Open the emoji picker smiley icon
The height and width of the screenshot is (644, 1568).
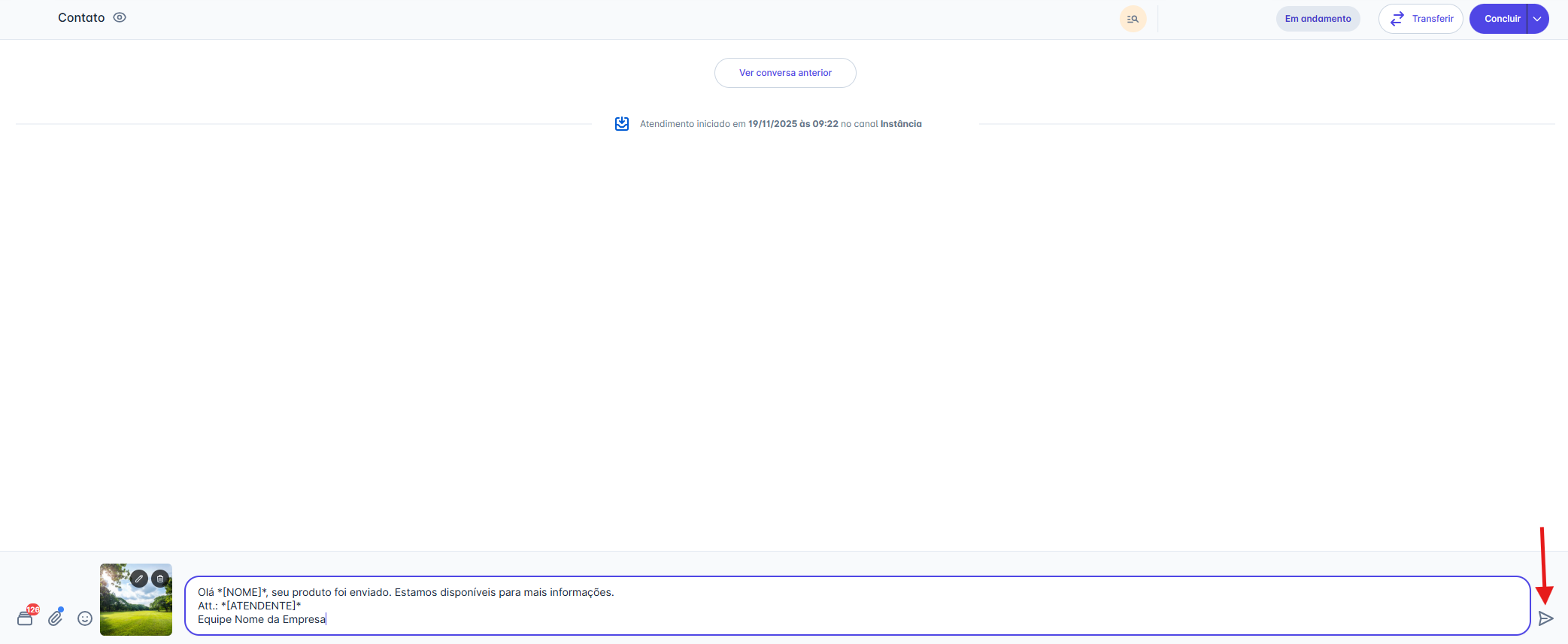(85, 618)
